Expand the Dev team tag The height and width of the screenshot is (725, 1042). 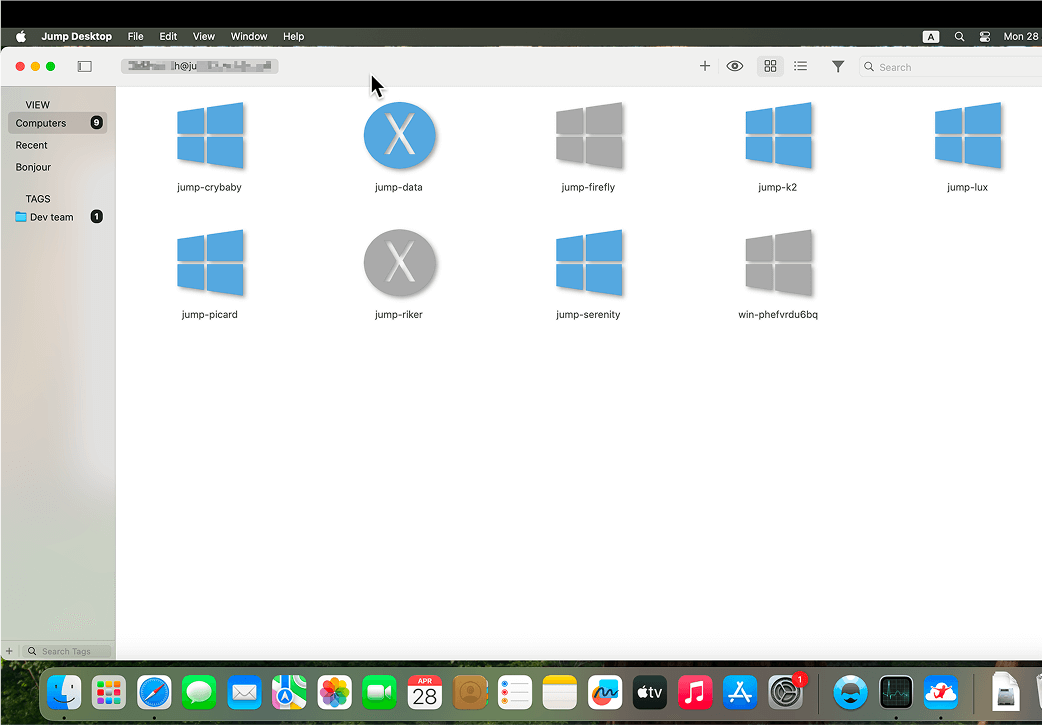(50, 216)
